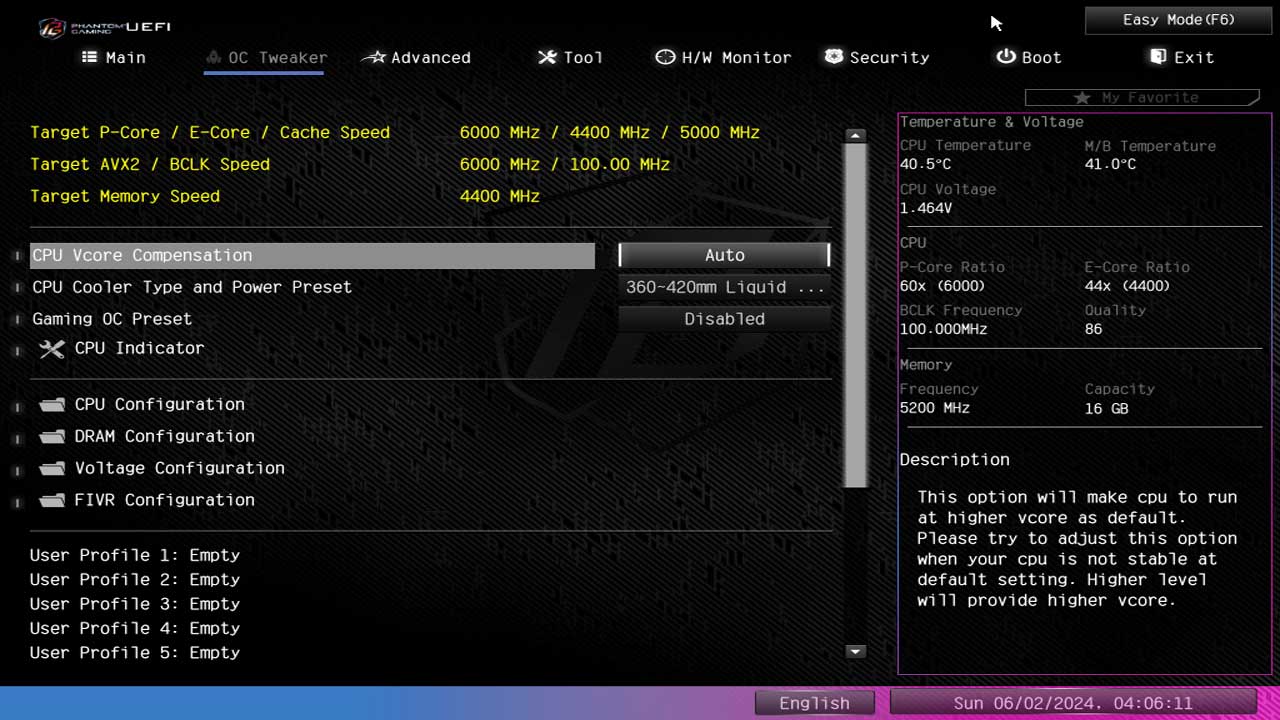
Task: Click the settings list scrollbar thumb
Action: tap(855, 316)
